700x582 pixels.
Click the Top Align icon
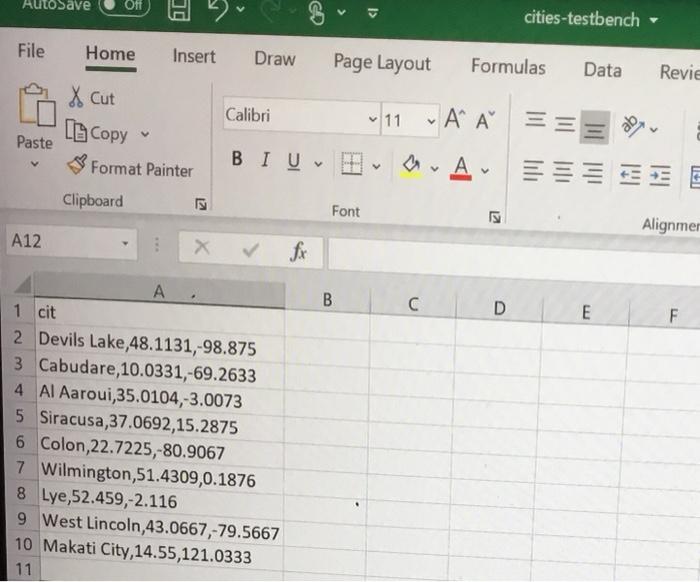[x=535, y=120]
